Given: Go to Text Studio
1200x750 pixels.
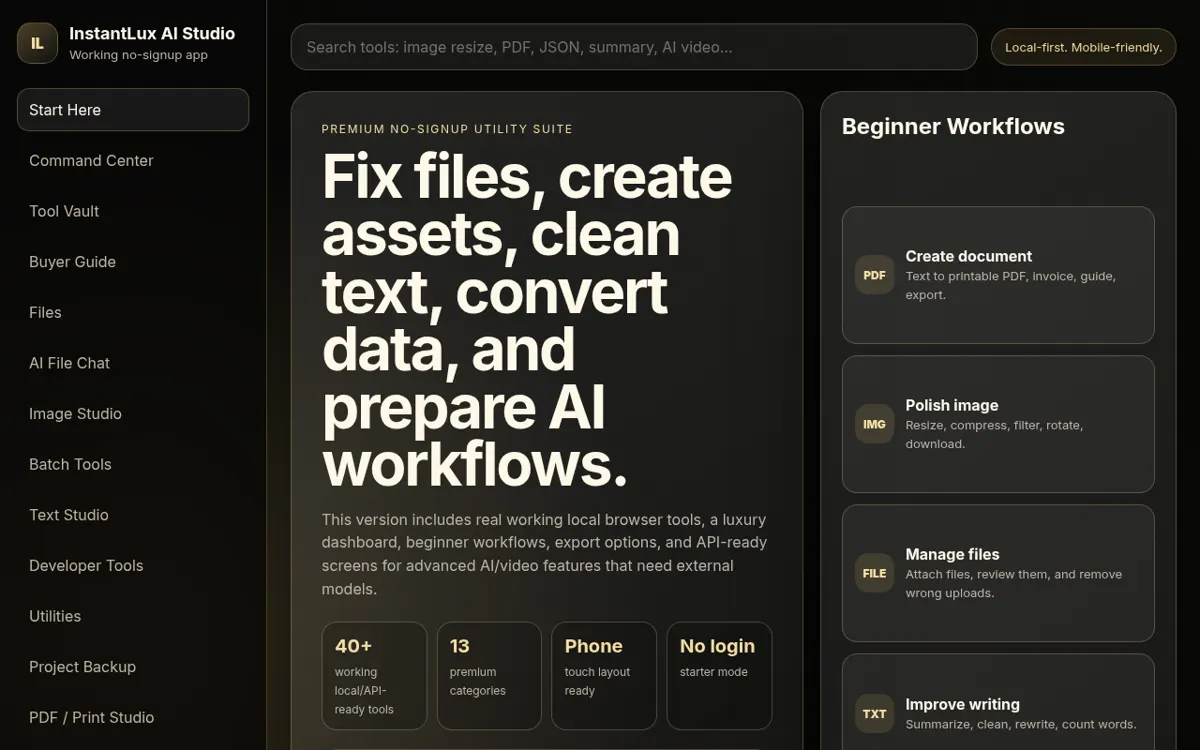Looking at the screenshot, I should click(133, 515).
